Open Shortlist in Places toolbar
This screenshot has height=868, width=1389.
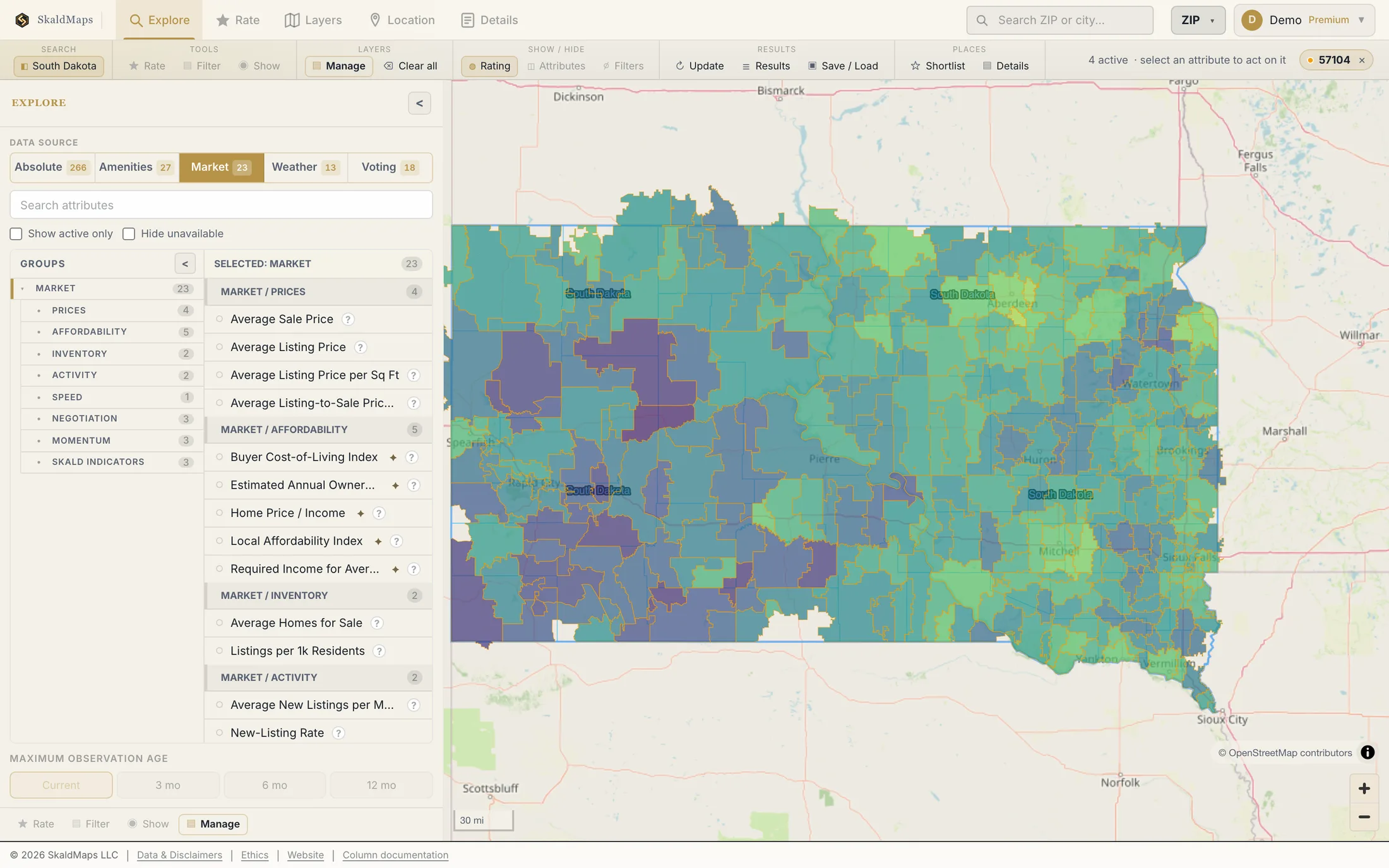point(938,66)
